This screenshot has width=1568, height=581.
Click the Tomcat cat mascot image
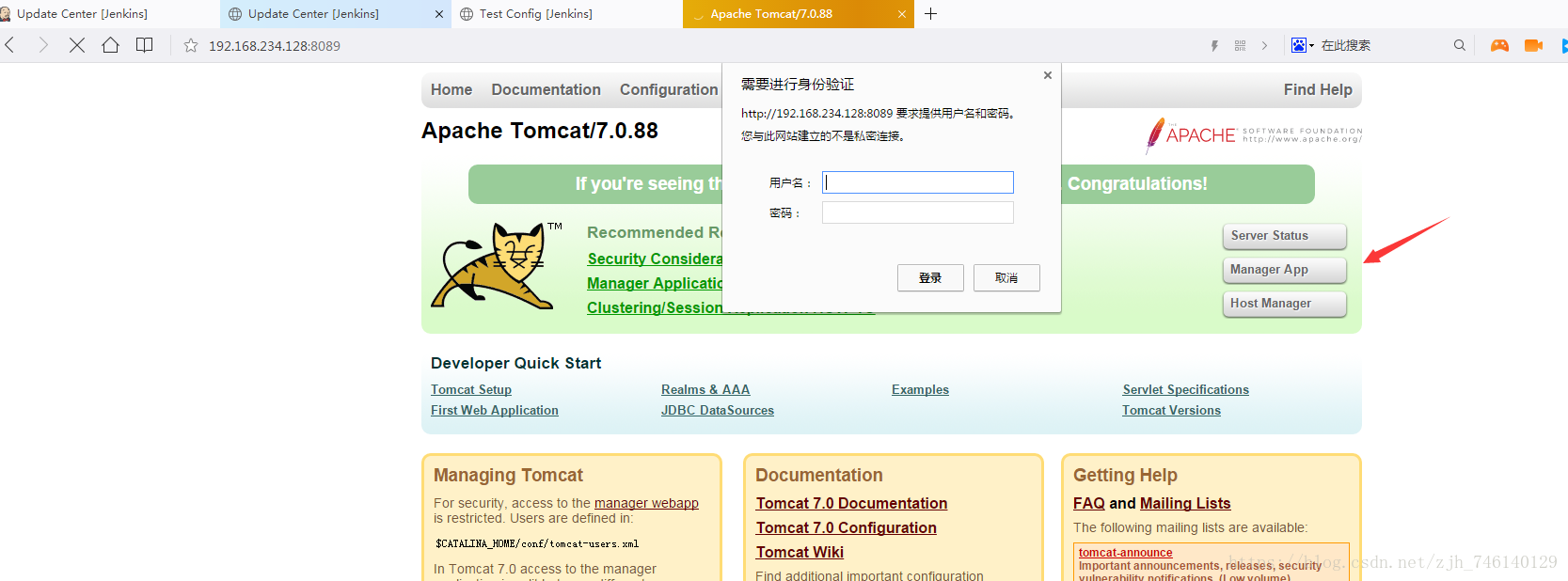pos(495,266)
